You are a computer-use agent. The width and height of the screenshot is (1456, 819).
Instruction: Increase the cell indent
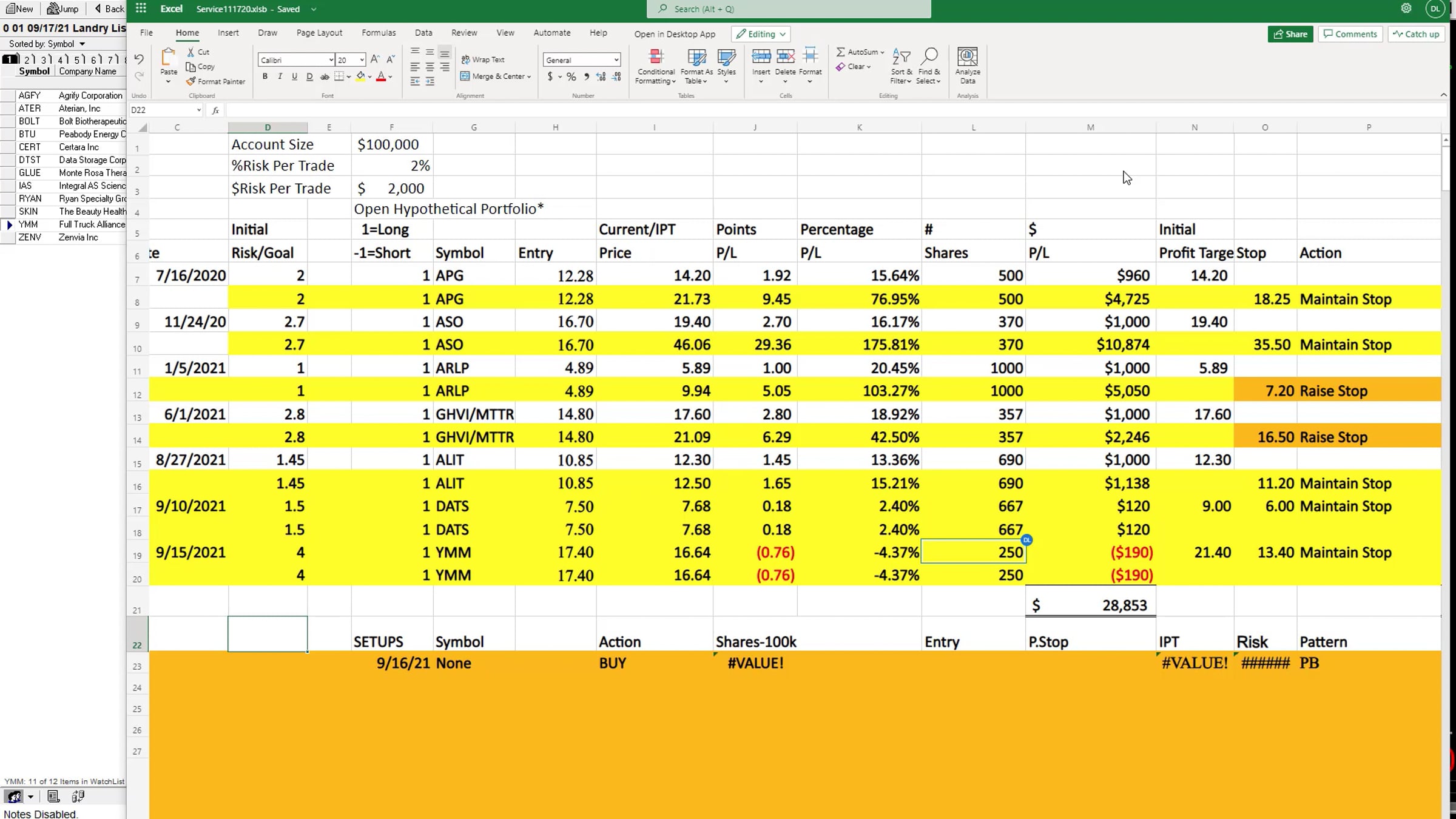[430, 81]
